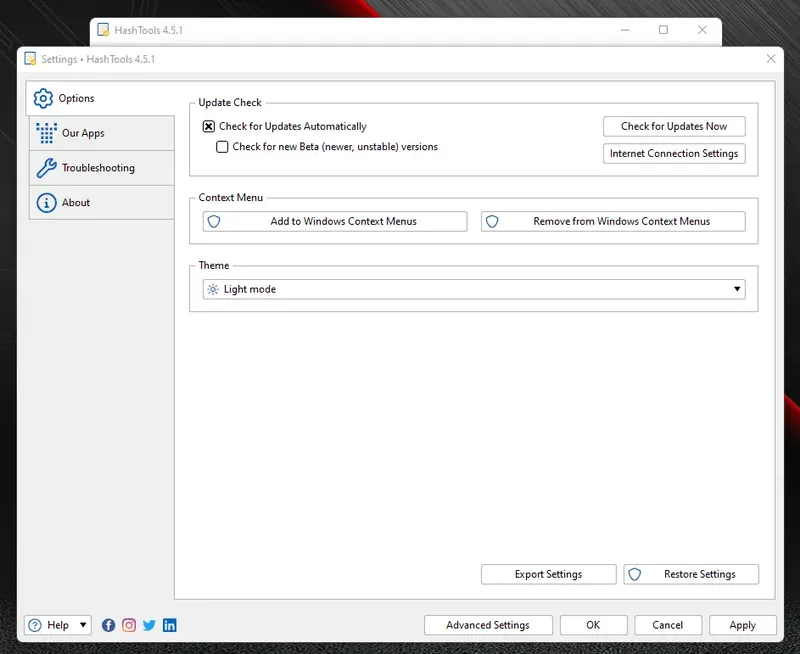
Task: Open the Light mode theme combo box
Action: (474, 289)
